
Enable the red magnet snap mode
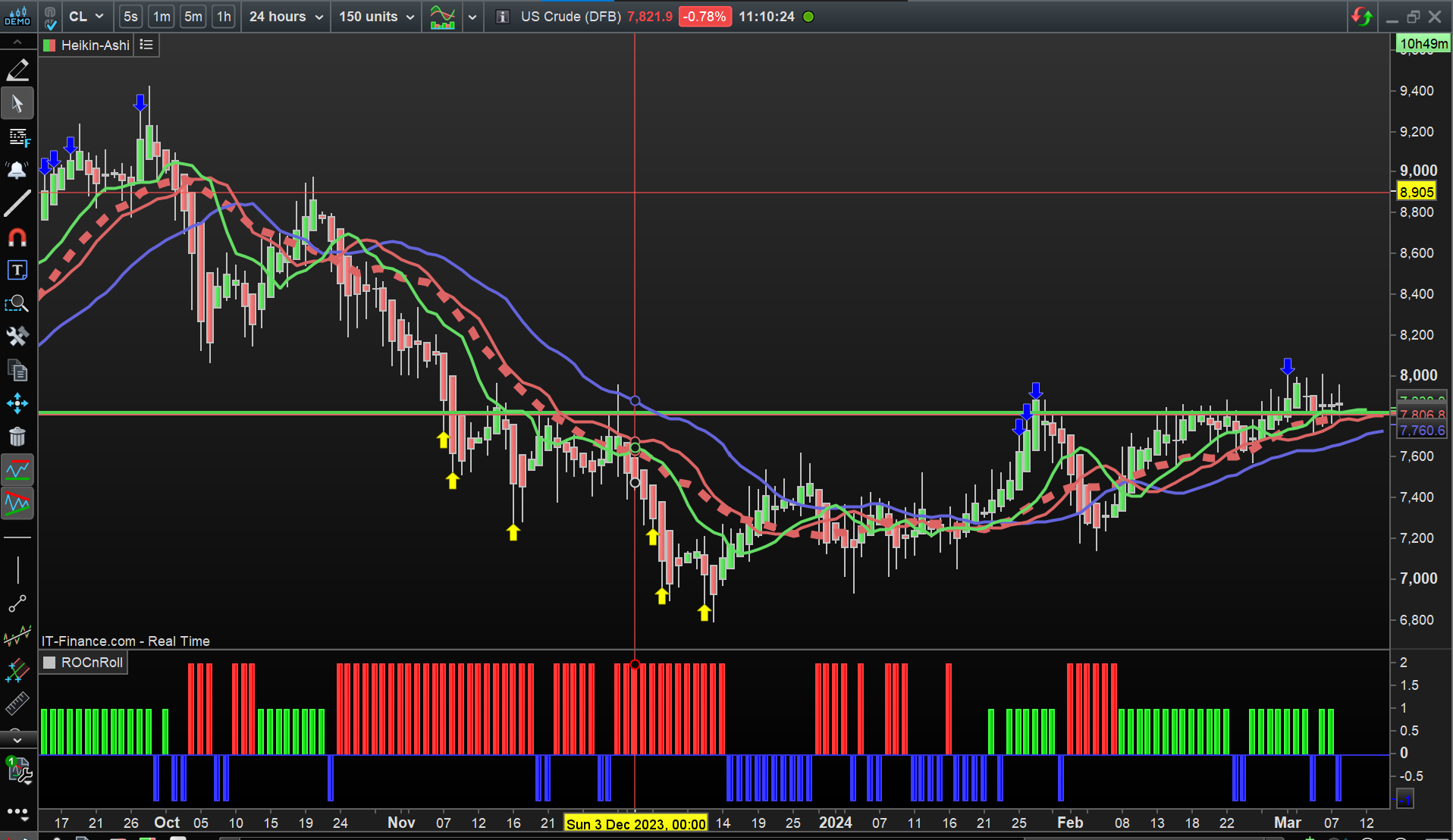17,237
